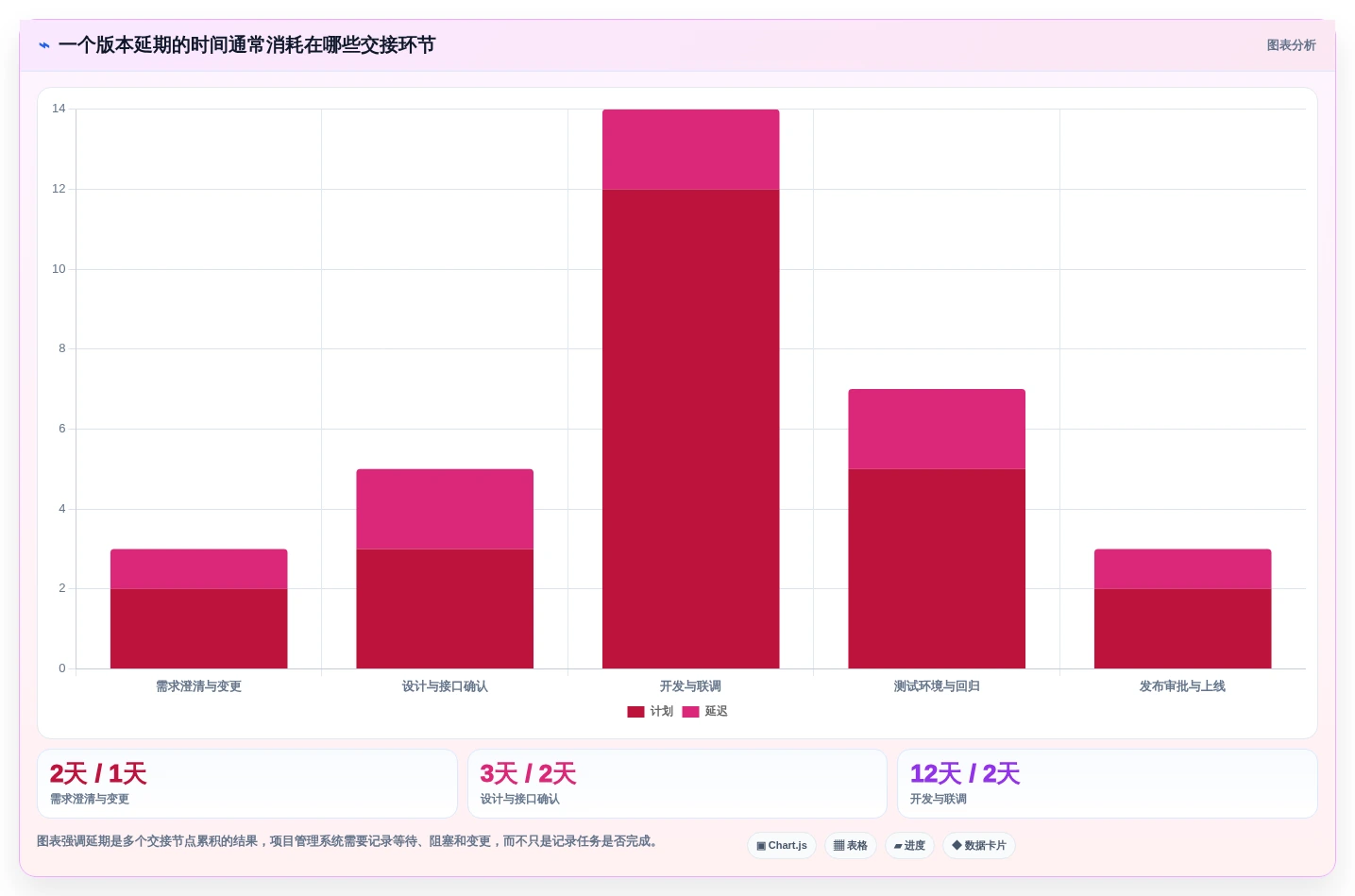Screen dimensions: 1355x896
Task: Select the 进度 tag button
Action: tap(909, 846)
